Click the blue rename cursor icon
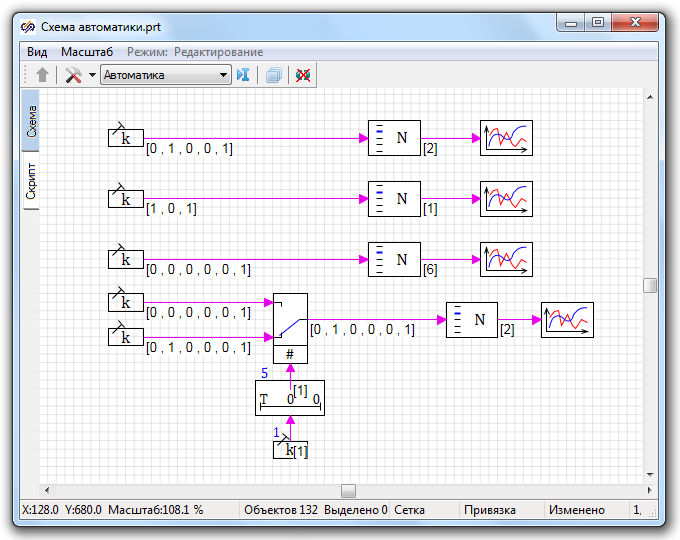680x540 pixels. coord(243,75)
